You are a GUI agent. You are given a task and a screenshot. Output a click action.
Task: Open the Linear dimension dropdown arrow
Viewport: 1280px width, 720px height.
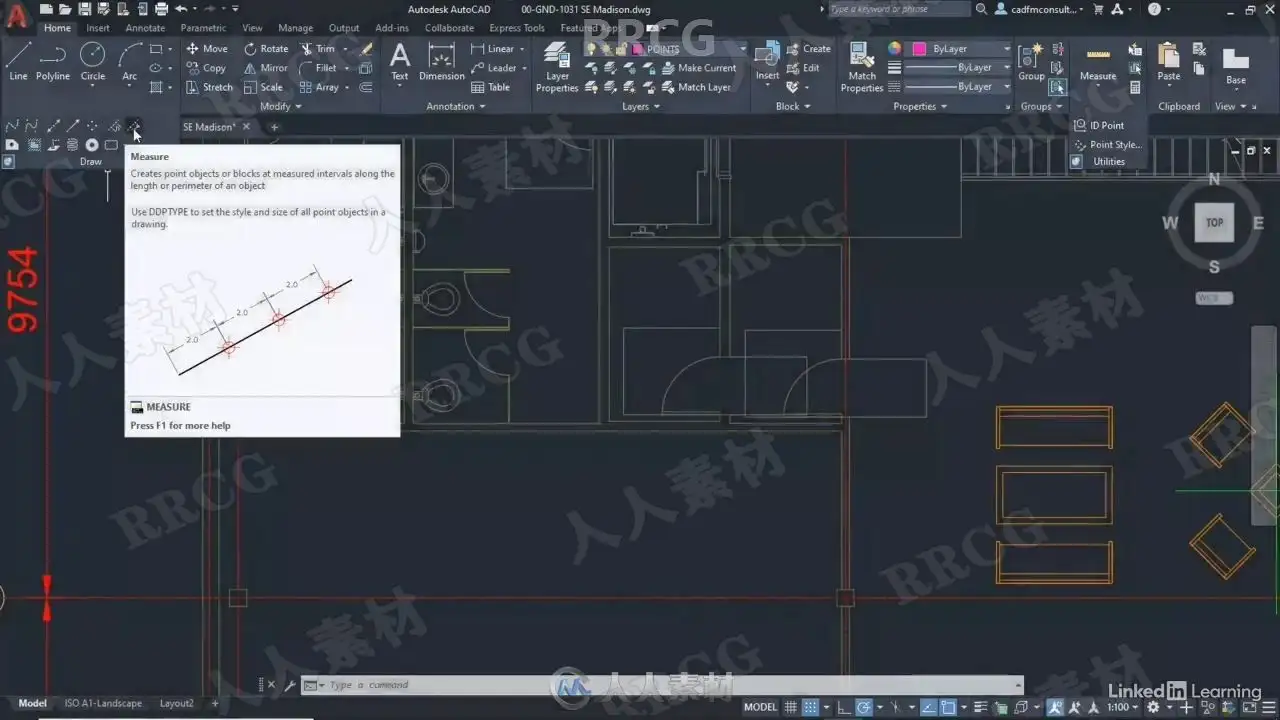522,49
